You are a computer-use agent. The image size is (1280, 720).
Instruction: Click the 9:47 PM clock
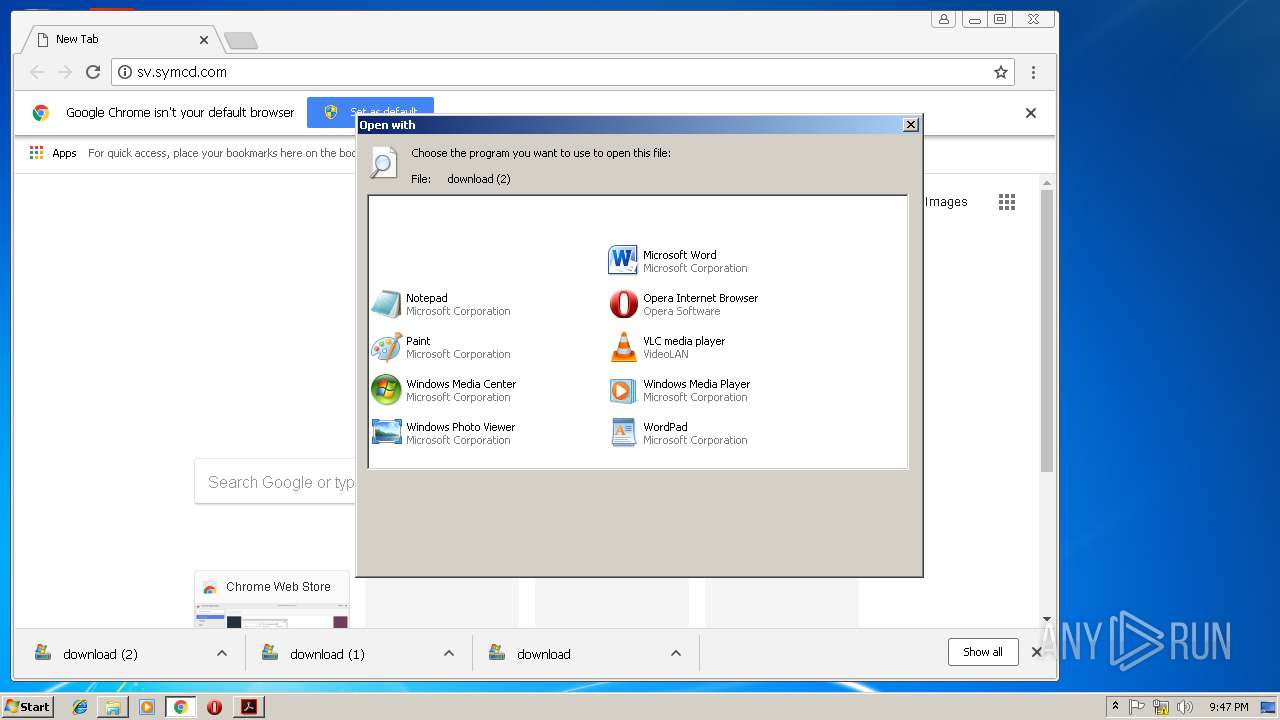click(1228, 707)
